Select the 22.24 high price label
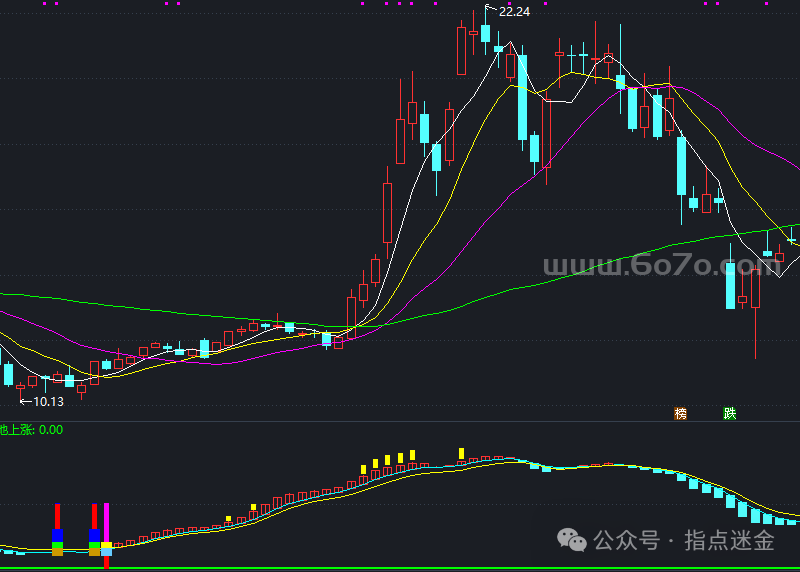The image size is (800, 572). 514,12
